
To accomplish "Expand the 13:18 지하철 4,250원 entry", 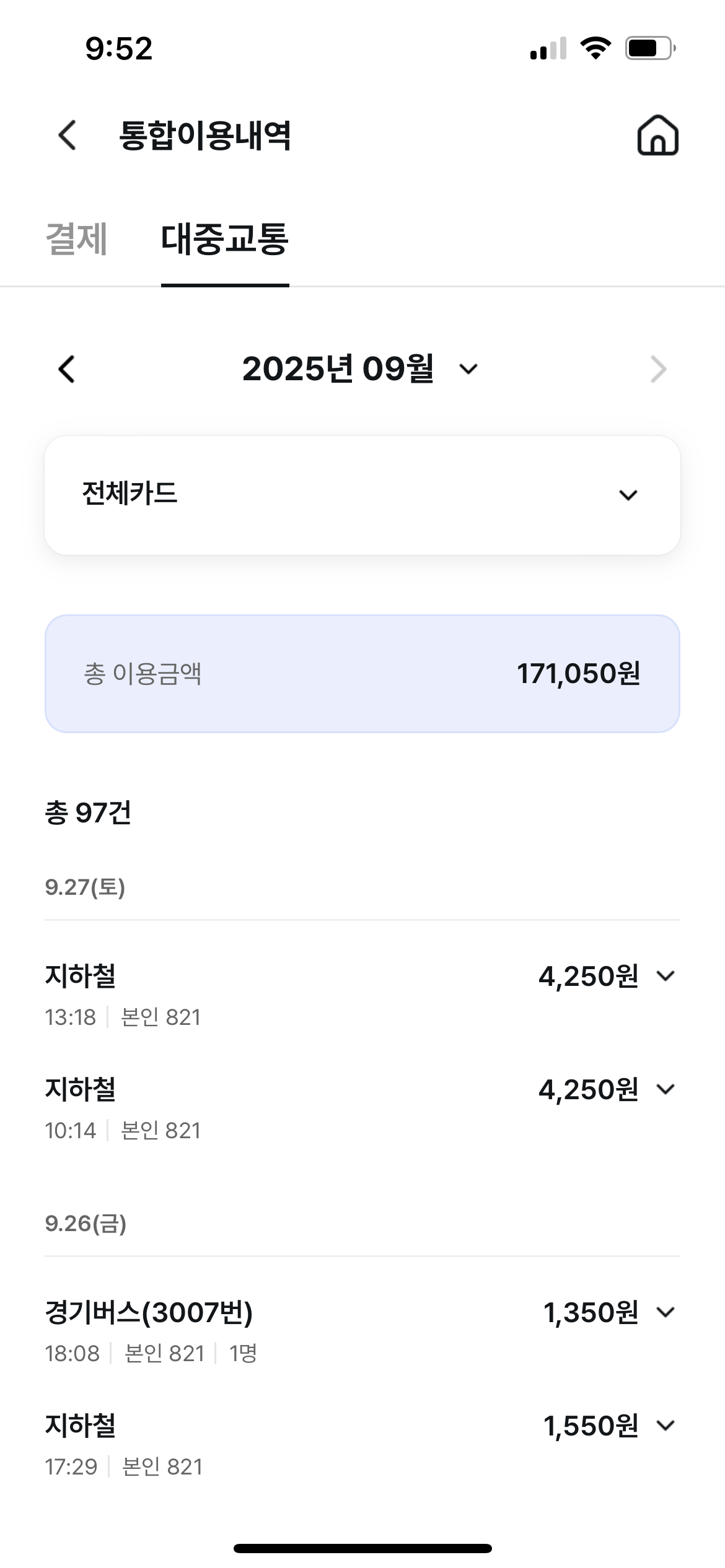I will (x=666, y=976).
